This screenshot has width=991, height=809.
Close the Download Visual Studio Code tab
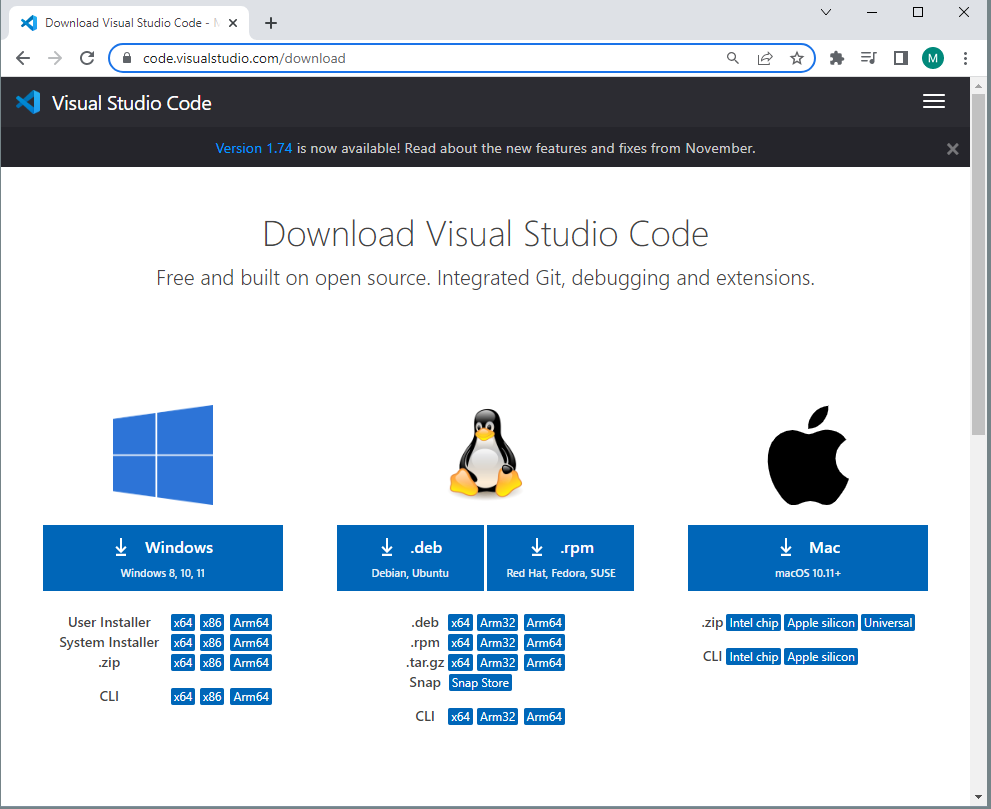[233, 23]
